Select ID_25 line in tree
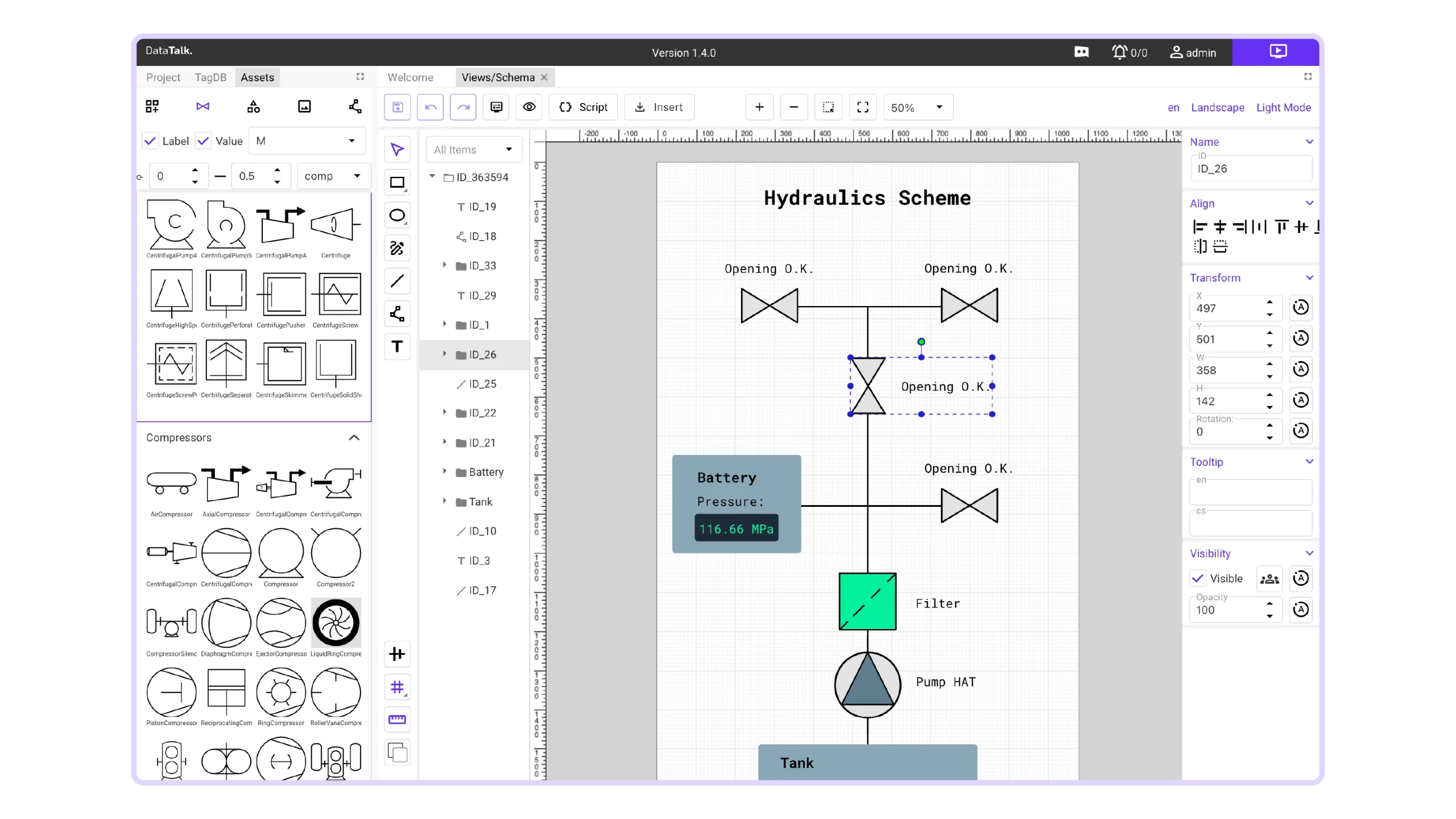 pos(475,384)
